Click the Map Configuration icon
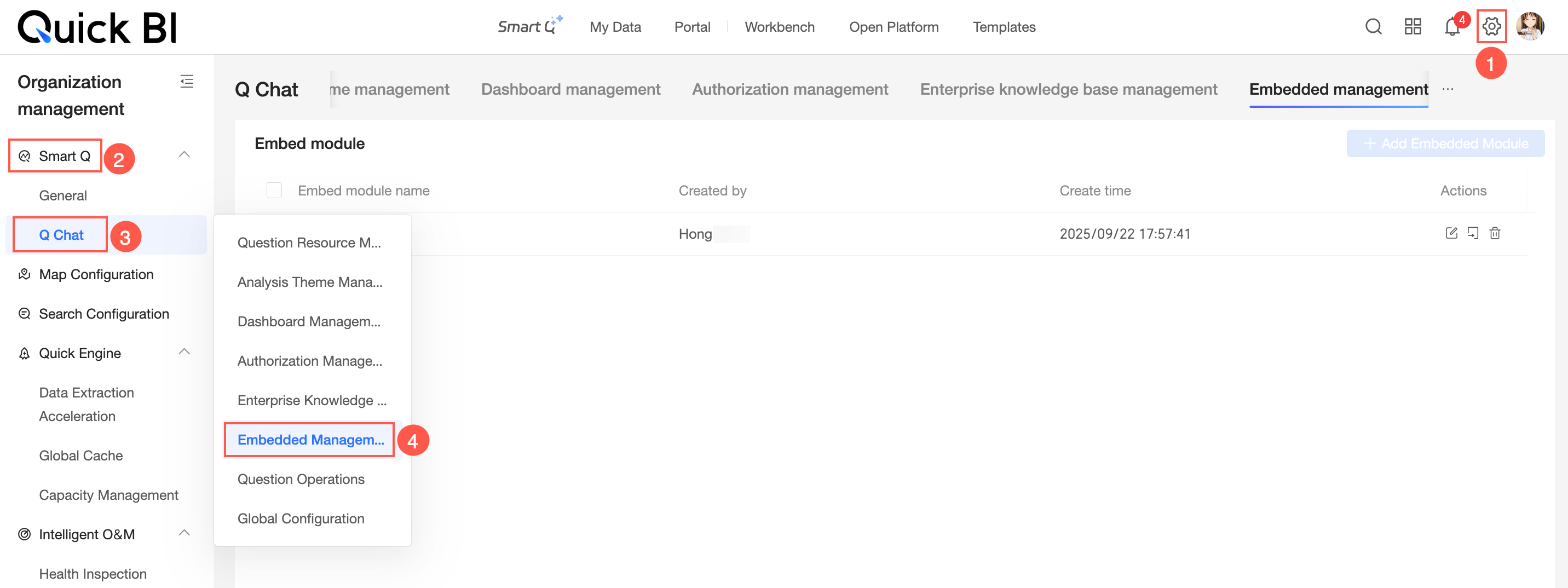1568x588 pixels. [24, 274]
